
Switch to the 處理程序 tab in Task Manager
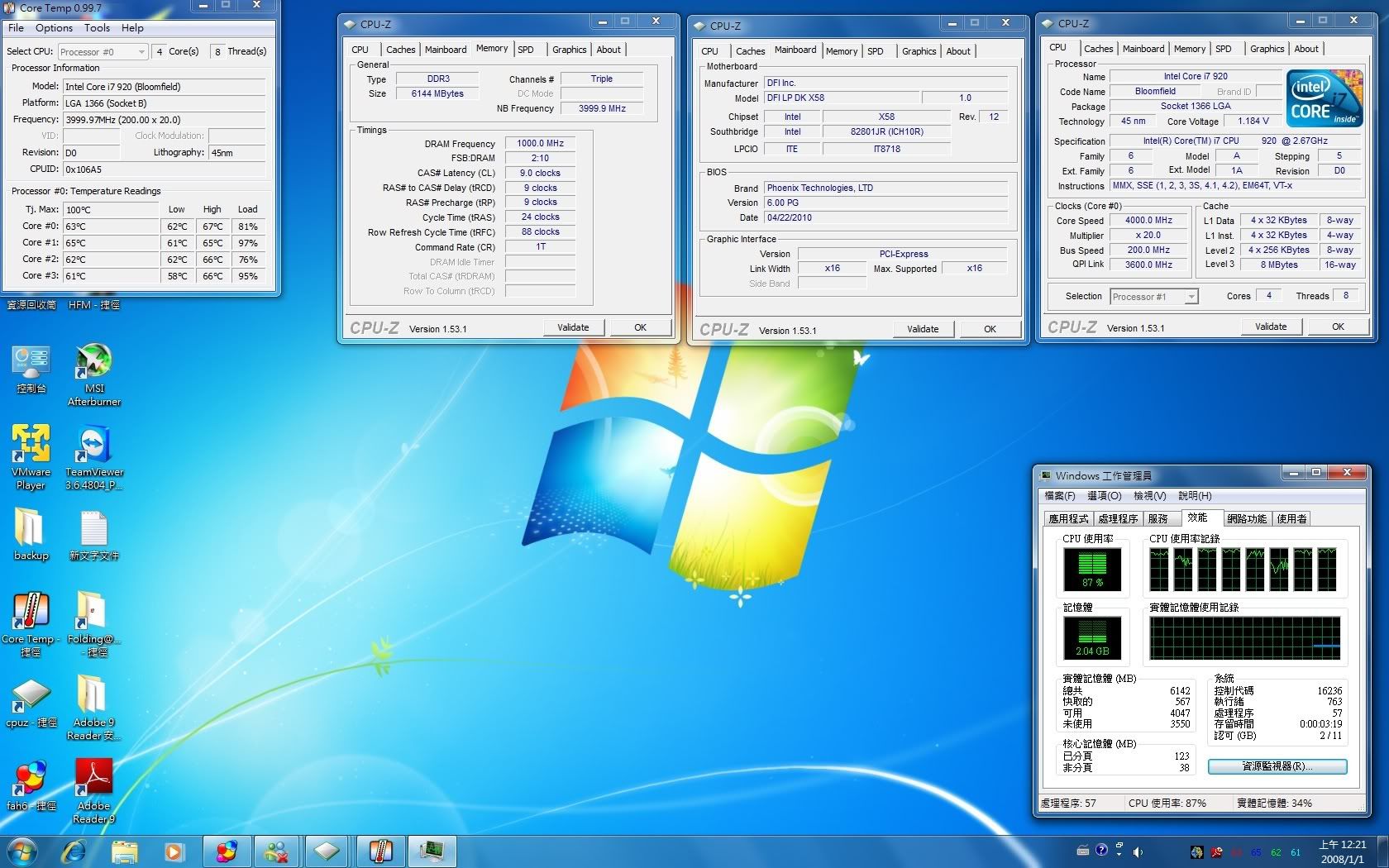[1118, 519]
